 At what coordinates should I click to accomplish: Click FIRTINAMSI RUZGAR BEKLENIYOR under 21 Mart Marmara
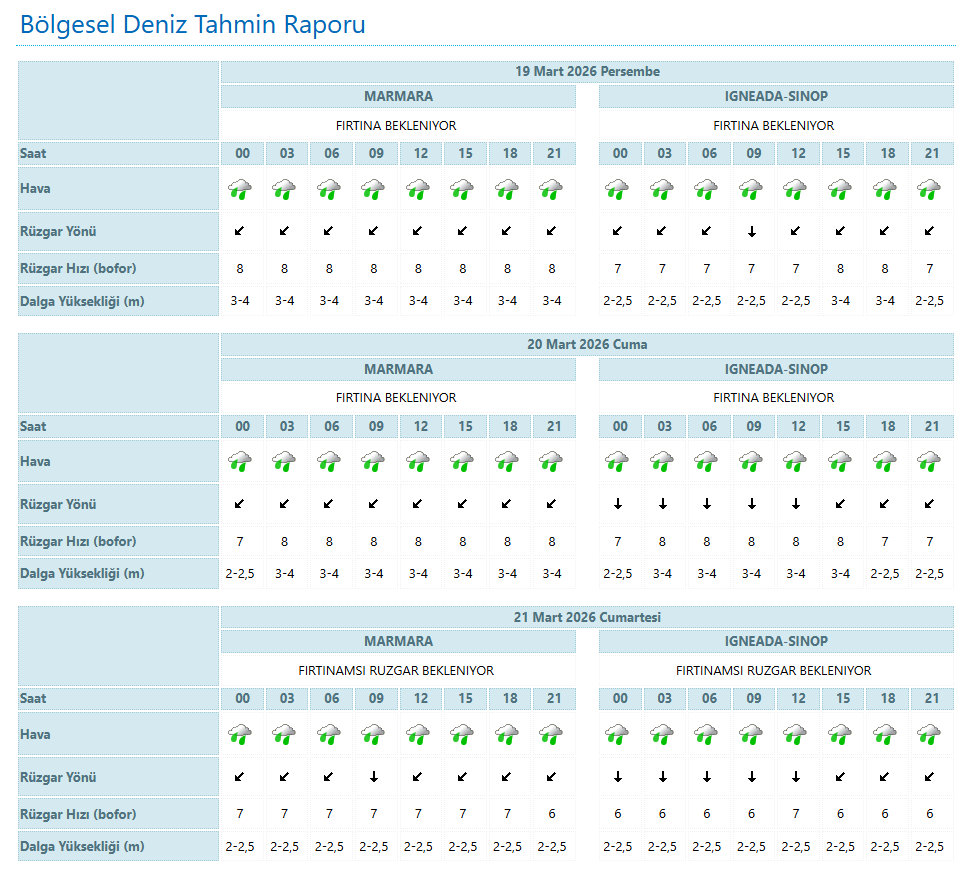pyautogui.click(x=396, y=671)
